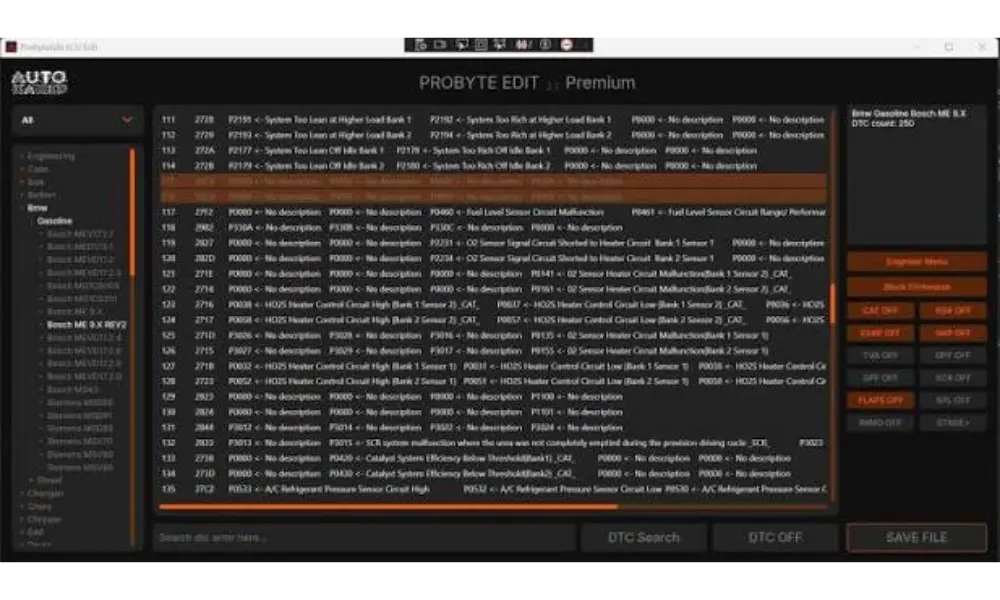Click the DTC OFF button

tap(775, 537)
